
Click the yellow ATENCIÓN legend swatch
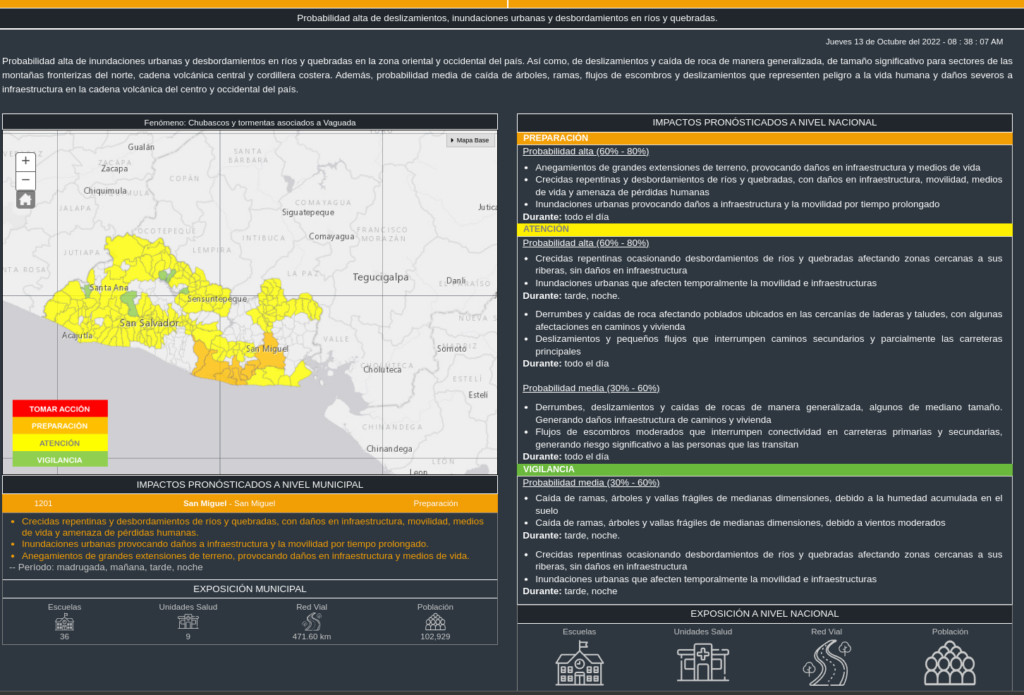coord(59,443)
